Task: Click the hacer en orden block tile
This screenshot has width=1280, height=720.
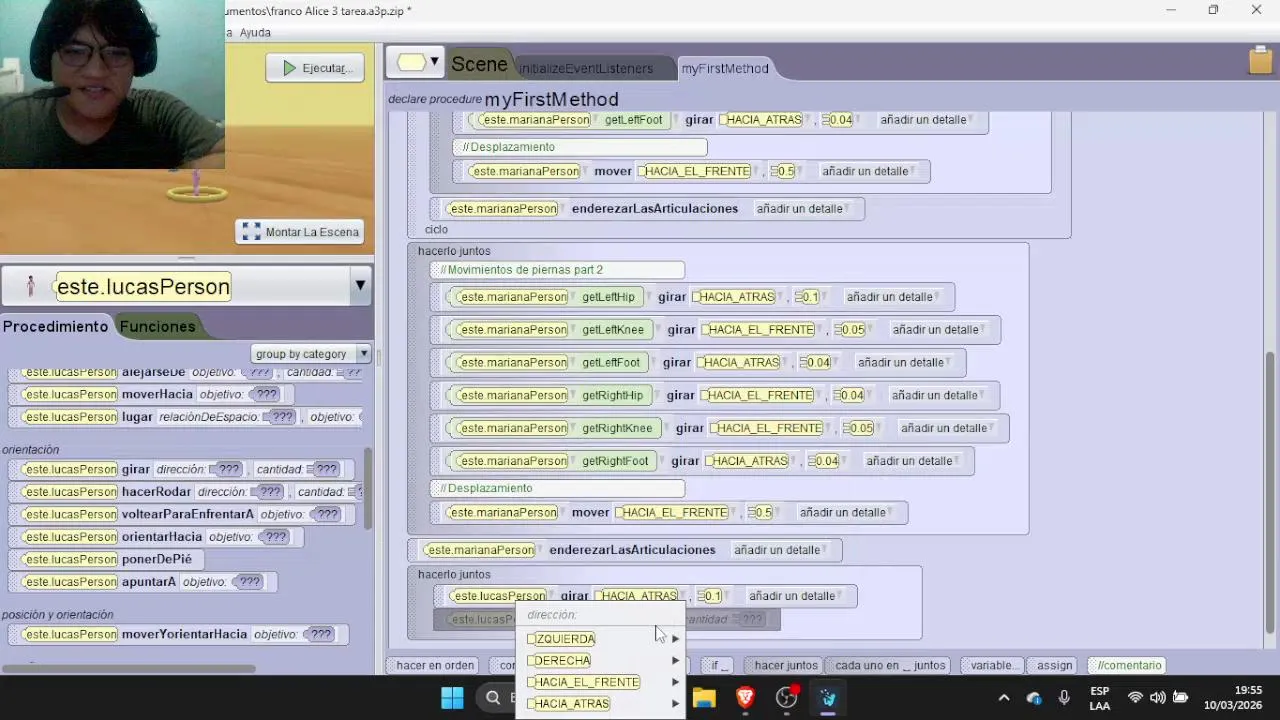Action: click(435, 665)
